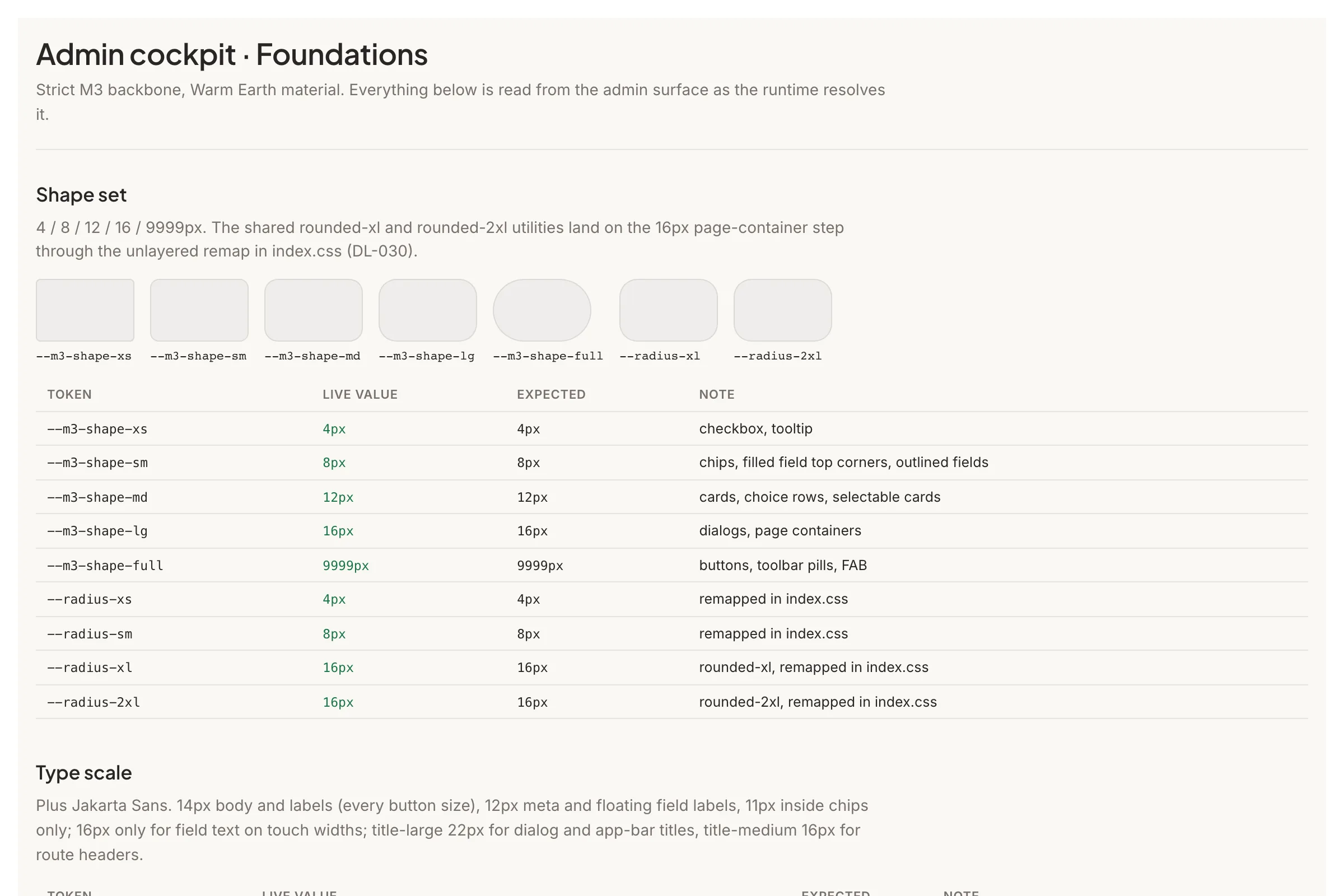1344x896 pixels.
Task: Select the --radius-2xl shape sample box
Action: point(783,310)
